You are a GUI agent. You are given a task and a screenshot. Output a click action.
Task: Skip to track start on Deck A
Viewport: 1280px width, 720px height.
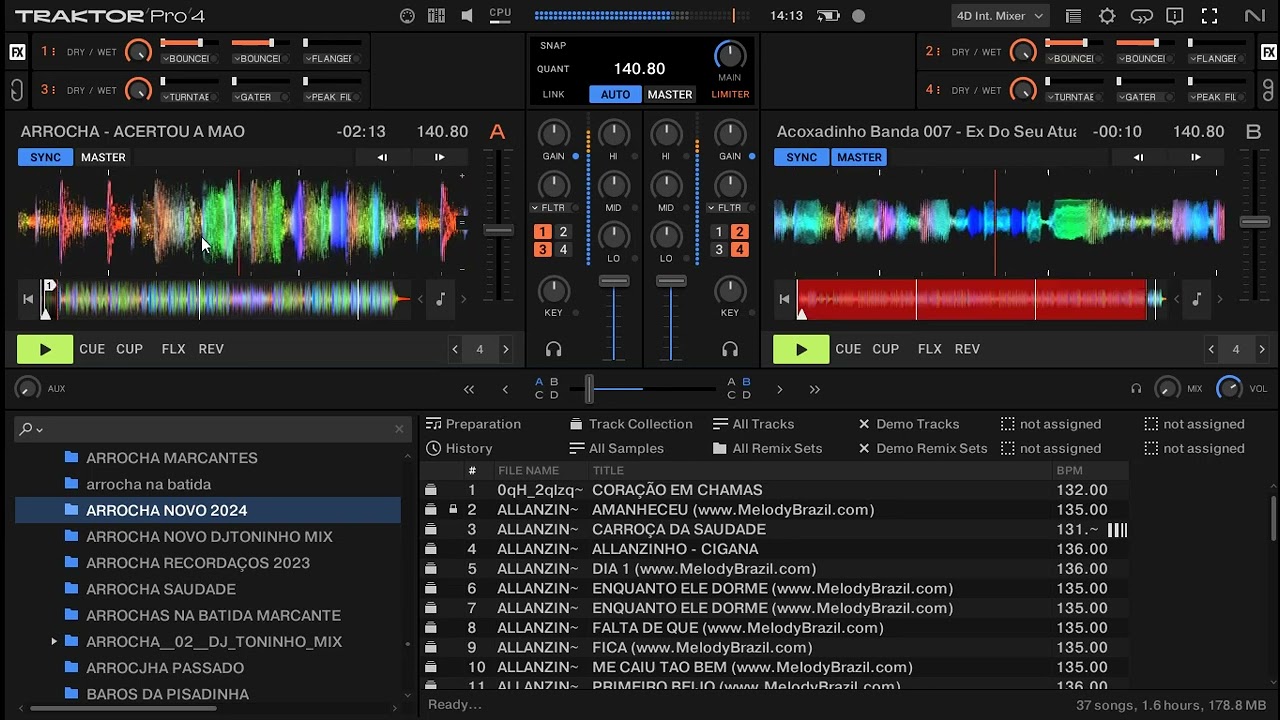click(x=28, y=299)
